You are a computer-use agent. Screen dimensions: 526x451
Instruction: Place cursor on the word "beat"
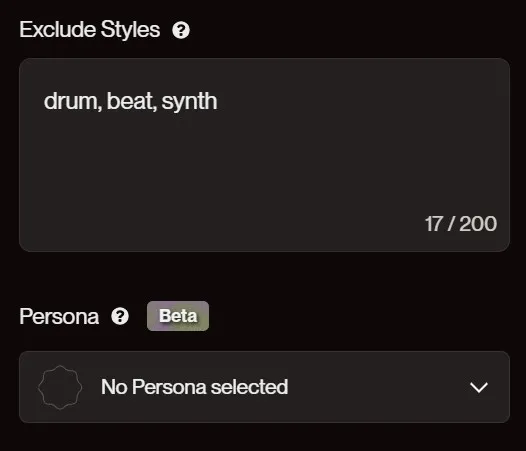tap(129, 101)
